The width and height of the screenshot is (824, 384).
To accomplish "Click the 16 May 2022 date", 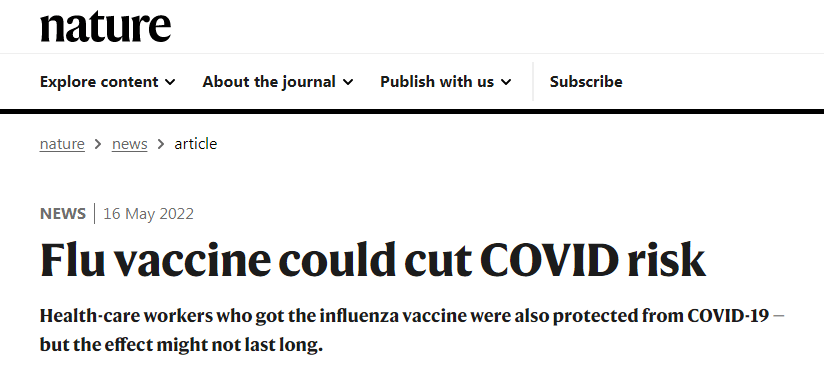I will [148, 214].
